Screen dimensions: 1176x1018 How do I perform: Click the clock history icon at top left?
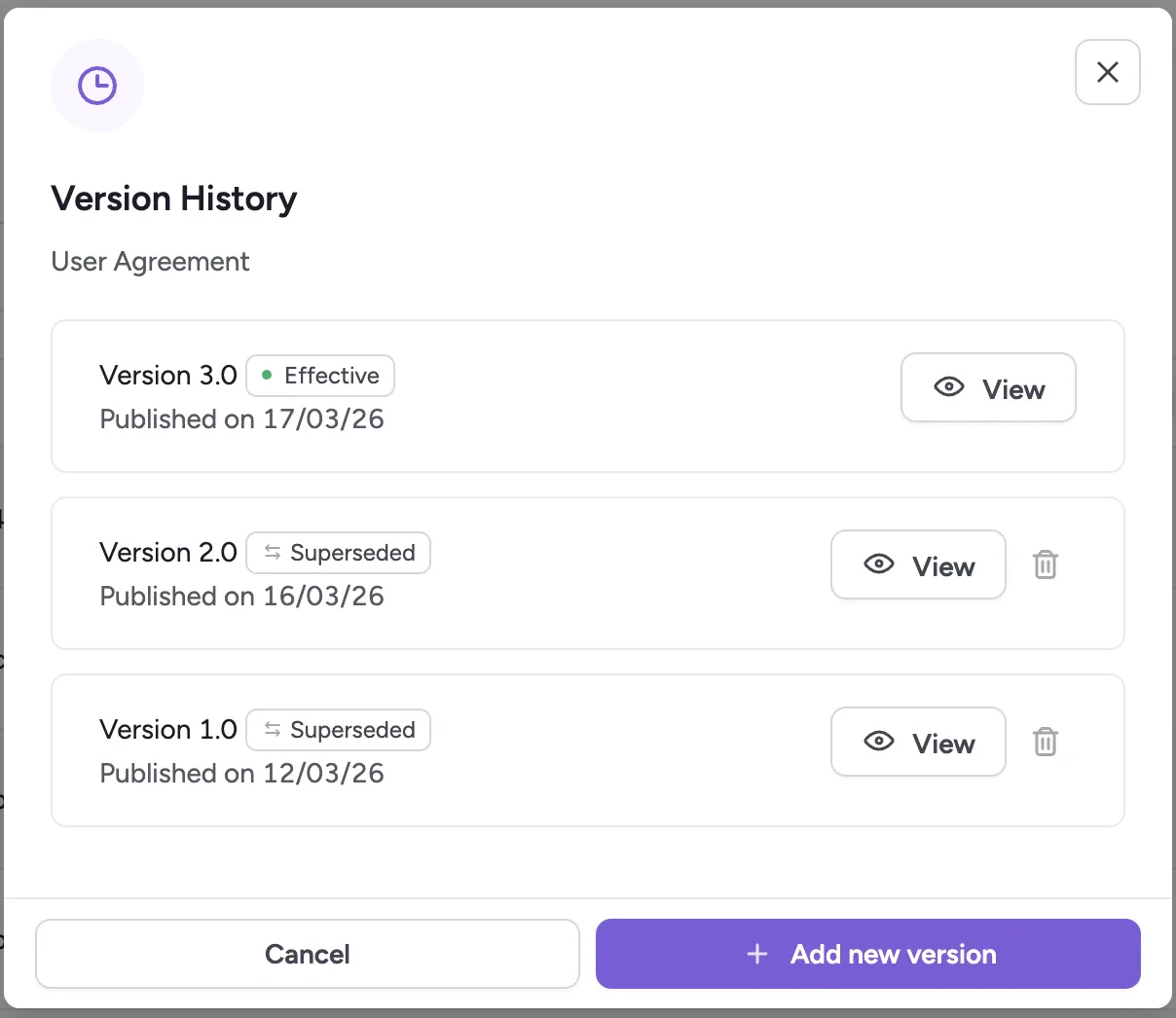pos(97,85)
